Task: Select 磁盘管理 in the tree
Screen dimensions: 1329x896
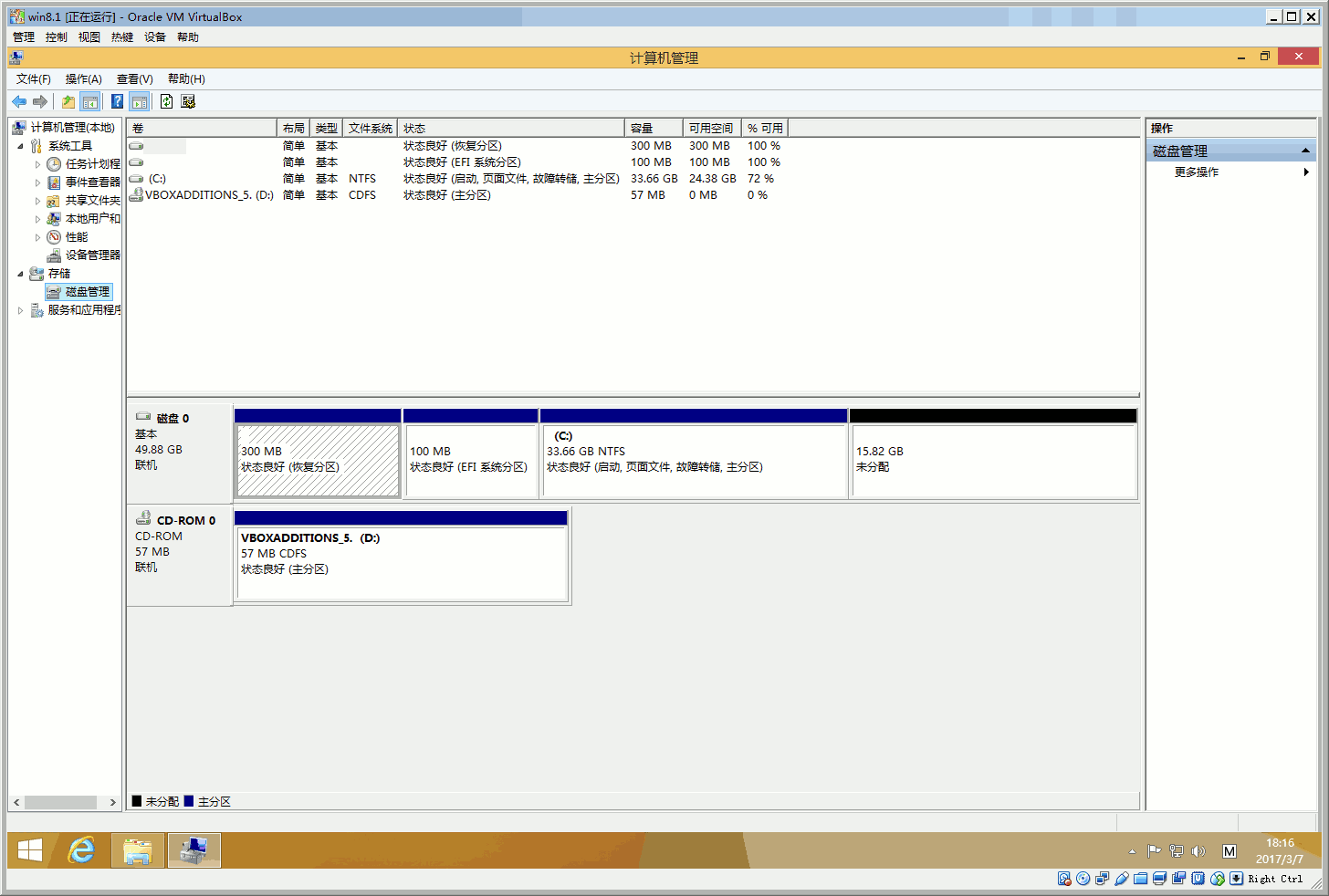Action: pyautogui.click(x=78, y=292)
